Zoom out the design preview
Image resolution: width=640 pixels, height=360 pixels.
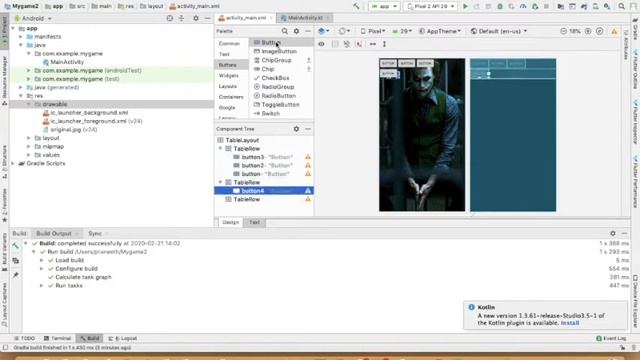tap(563, 31)
